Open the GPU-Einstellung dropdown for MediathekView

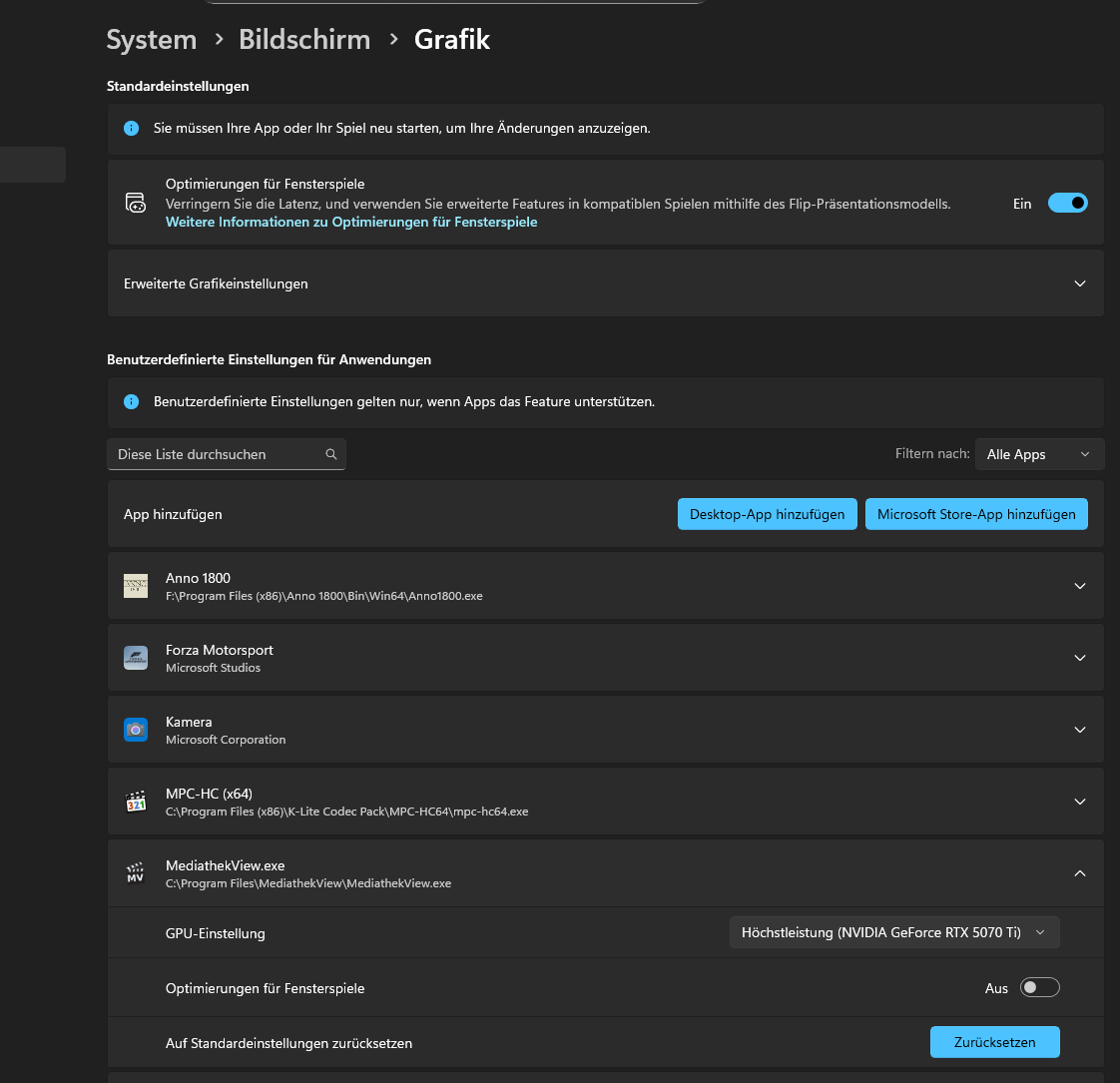[893, 932]
